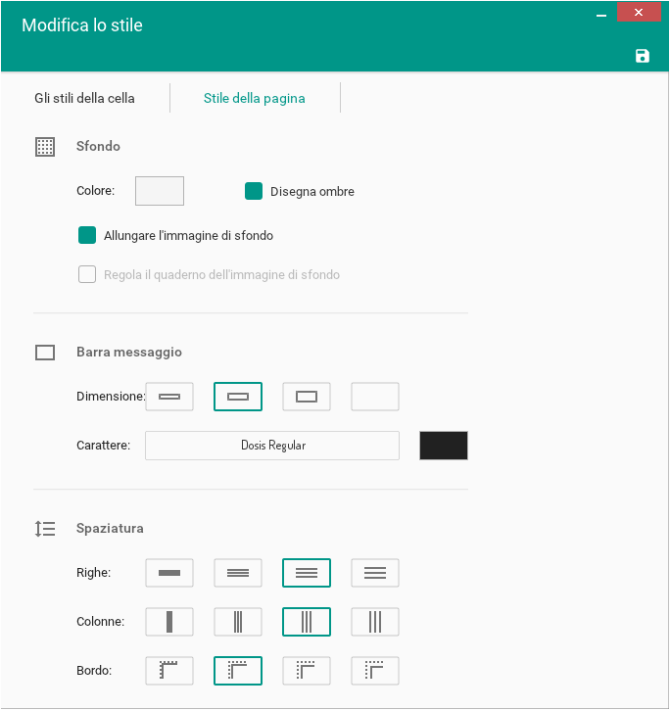
Task: Open the Dosis Regular font selector
Action: (272, 446)
